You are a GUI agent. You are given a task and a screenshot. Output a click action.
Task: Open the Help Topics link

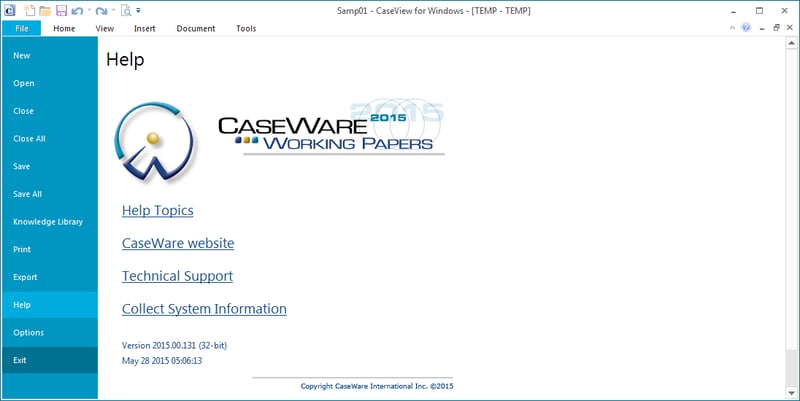pos(157,210)
